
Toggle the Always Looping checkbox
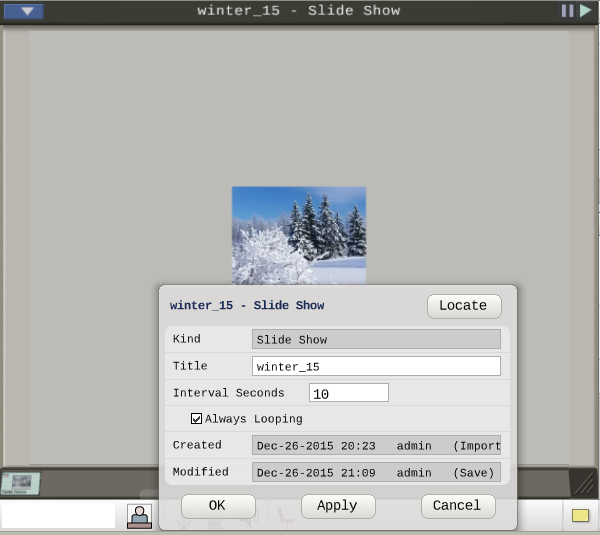[x=196, y=419]
